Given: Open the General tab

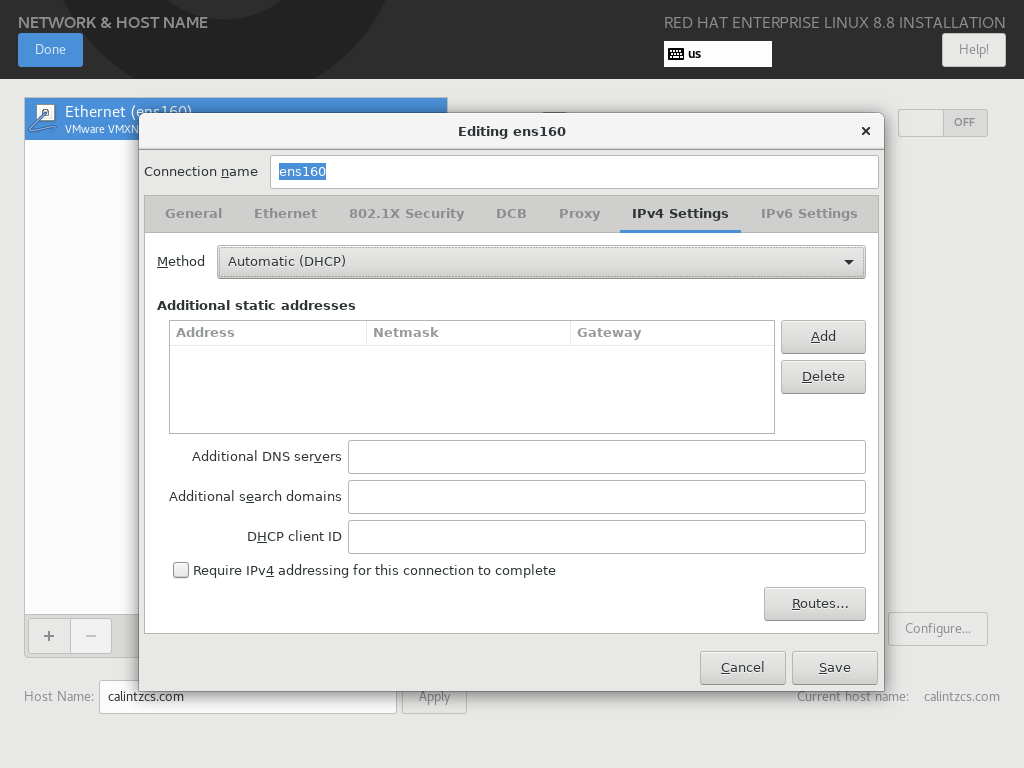Looking at the screenshot, I should coord(193,213).
